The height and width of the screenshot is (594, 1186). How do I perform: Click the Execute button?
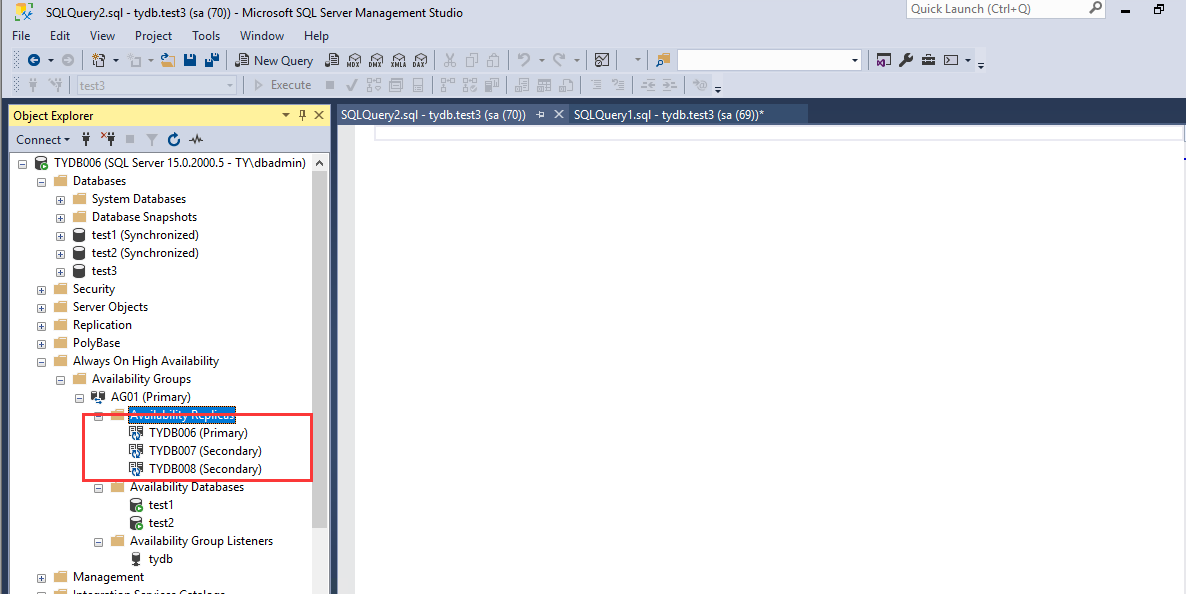282,85
